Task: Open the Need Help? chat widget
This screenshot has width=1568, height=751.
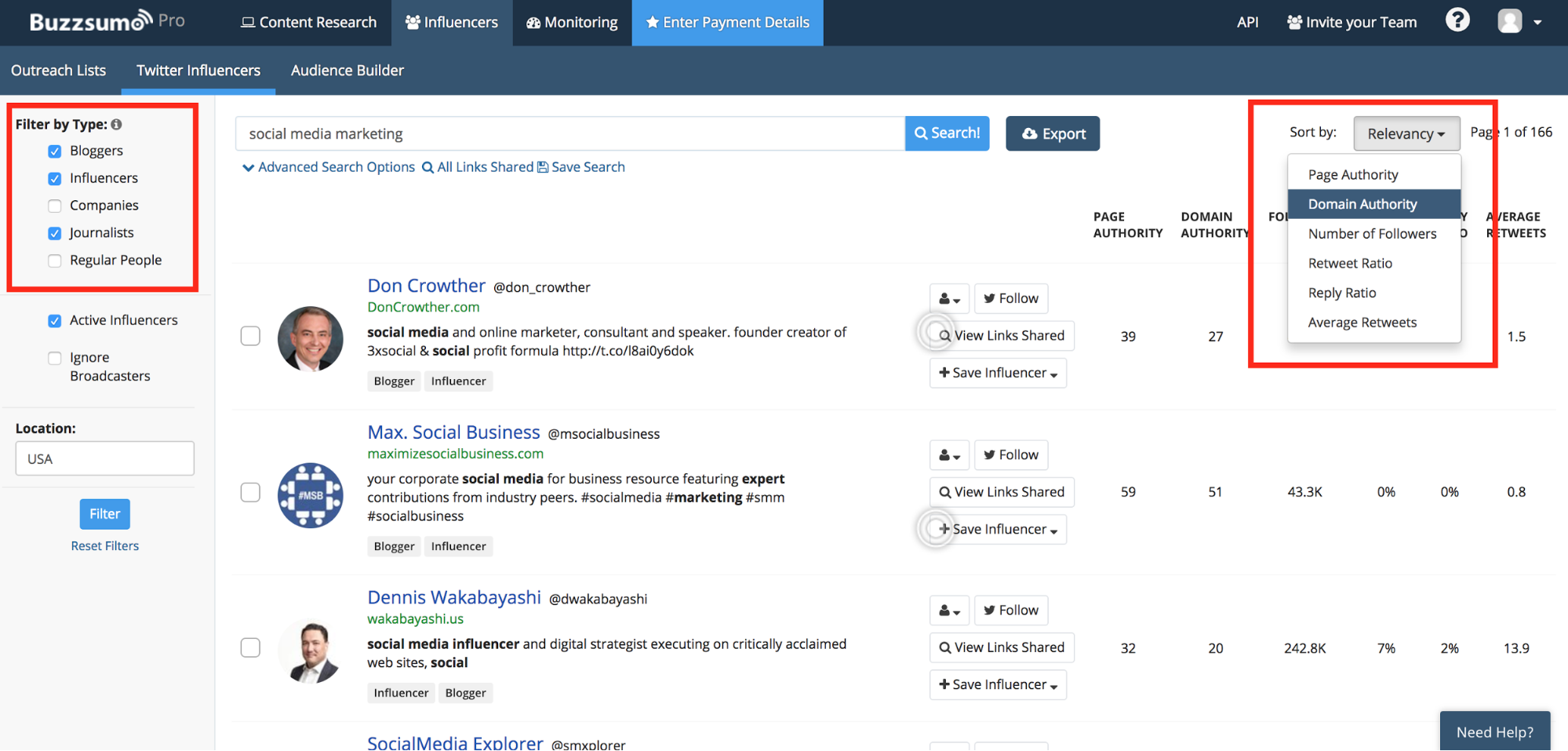Action: [x=1495, y=731]
